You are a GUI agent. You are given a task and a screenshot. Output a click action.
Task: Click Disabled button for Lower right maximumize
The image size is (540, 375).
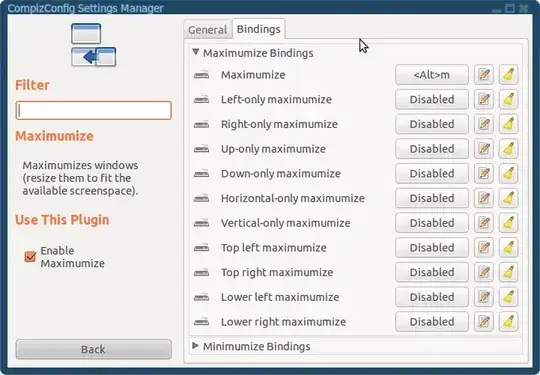(x=432, y=322)
